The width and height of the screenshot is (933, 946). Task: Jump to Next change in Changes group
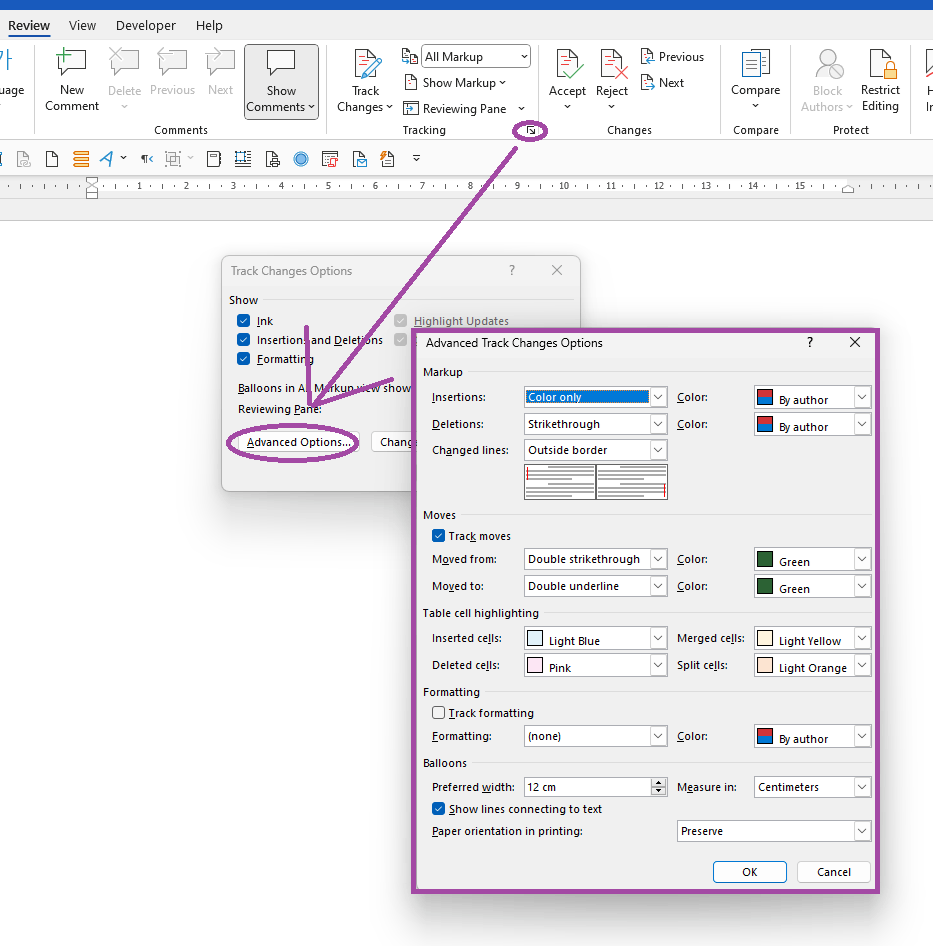click(x=662, y=83)
